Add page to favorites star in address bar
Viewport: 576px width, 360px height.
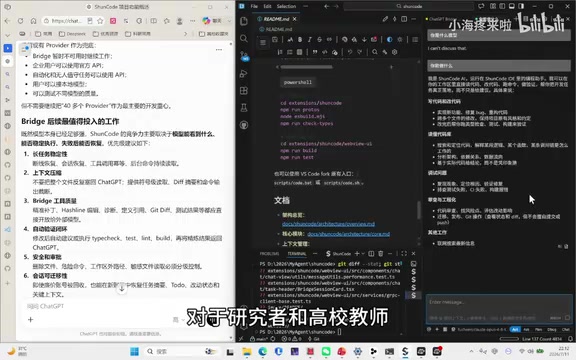click(x=100, y=21)
